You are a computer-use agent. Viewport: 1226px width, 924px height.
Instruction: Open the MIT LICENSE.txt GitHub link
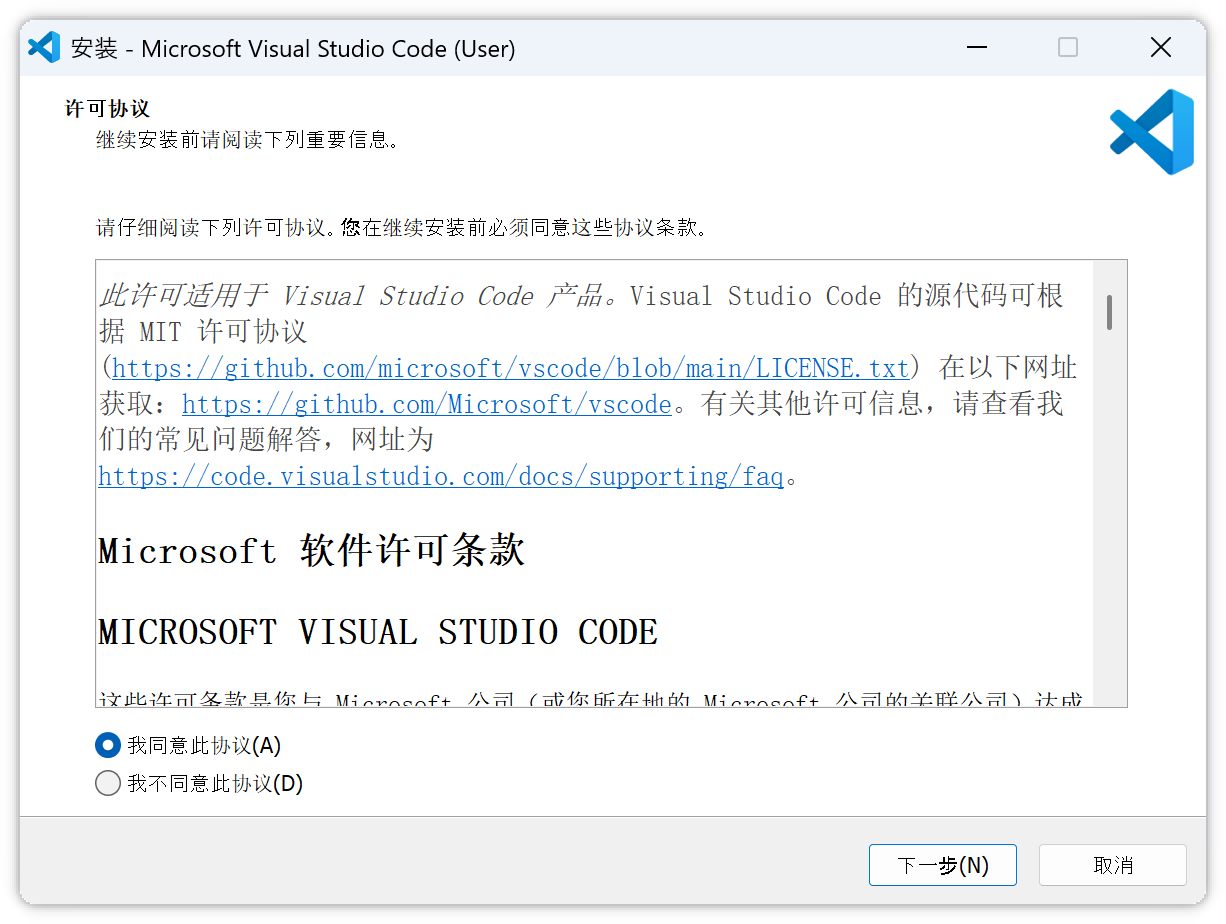coord(510,368)
